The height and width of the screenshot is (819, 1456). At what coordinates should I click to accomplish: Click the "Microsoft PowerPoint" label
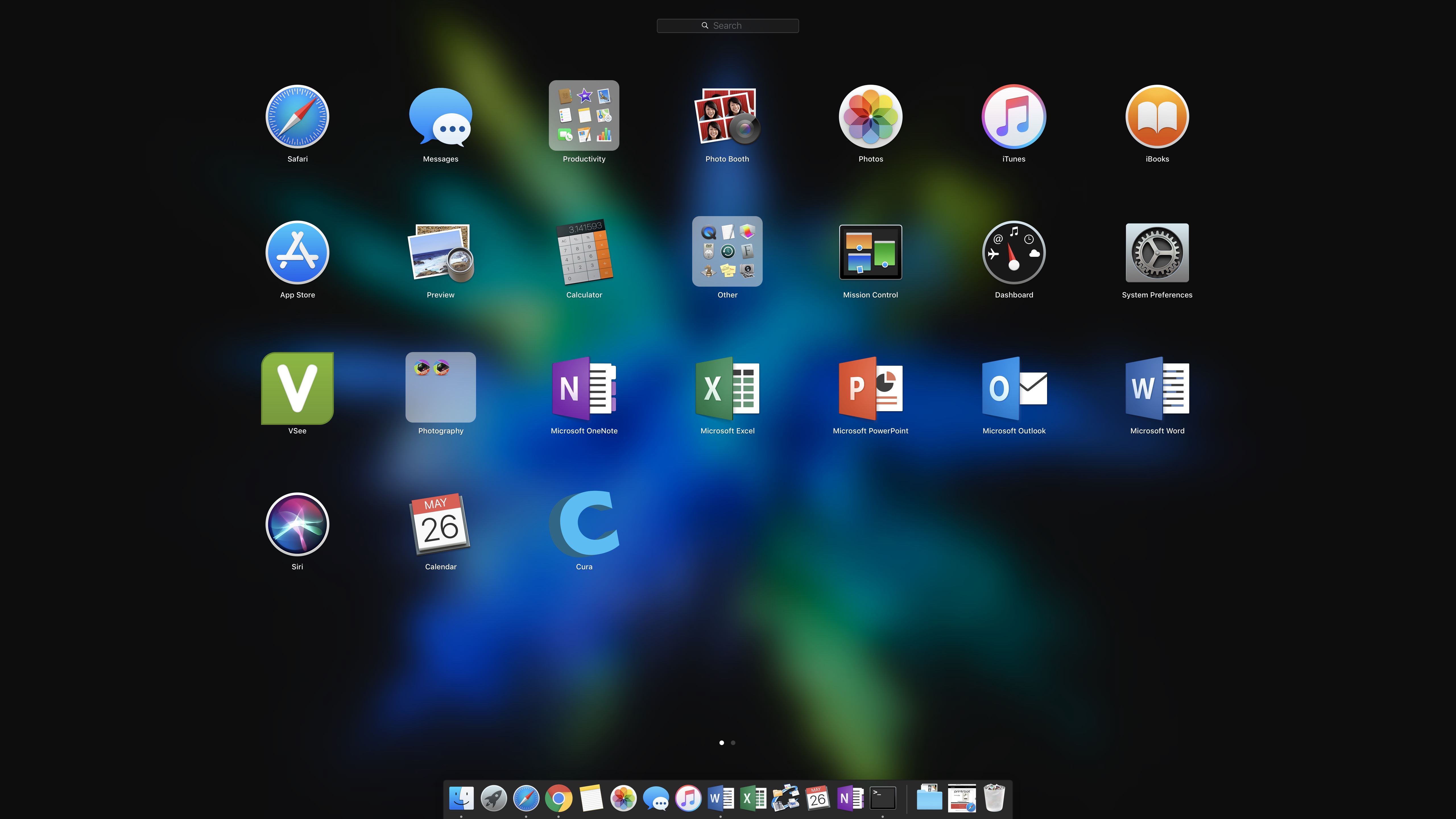tap(870, 431)
